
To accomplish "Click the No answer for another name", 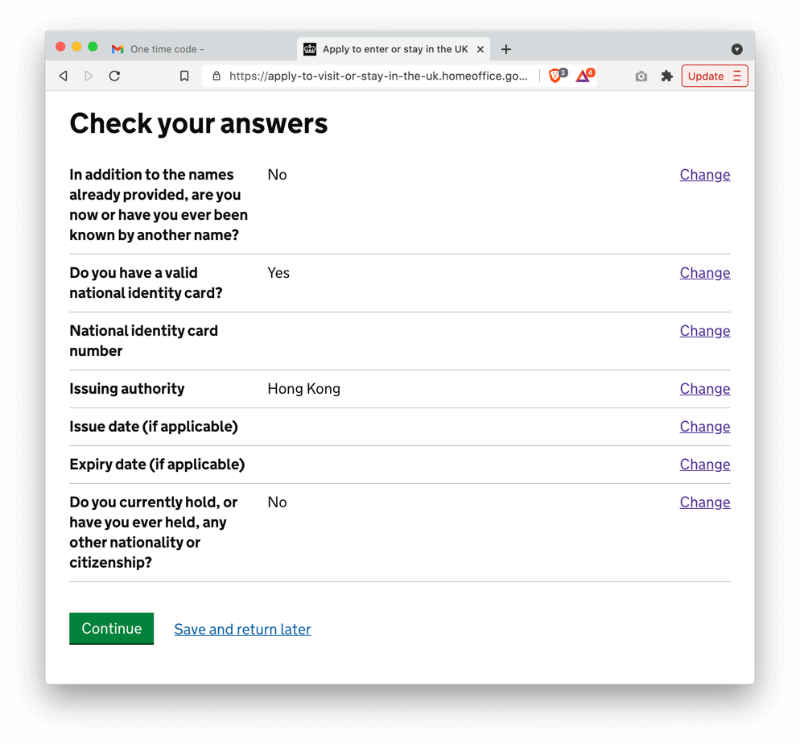I will click(x=278, y=175).
